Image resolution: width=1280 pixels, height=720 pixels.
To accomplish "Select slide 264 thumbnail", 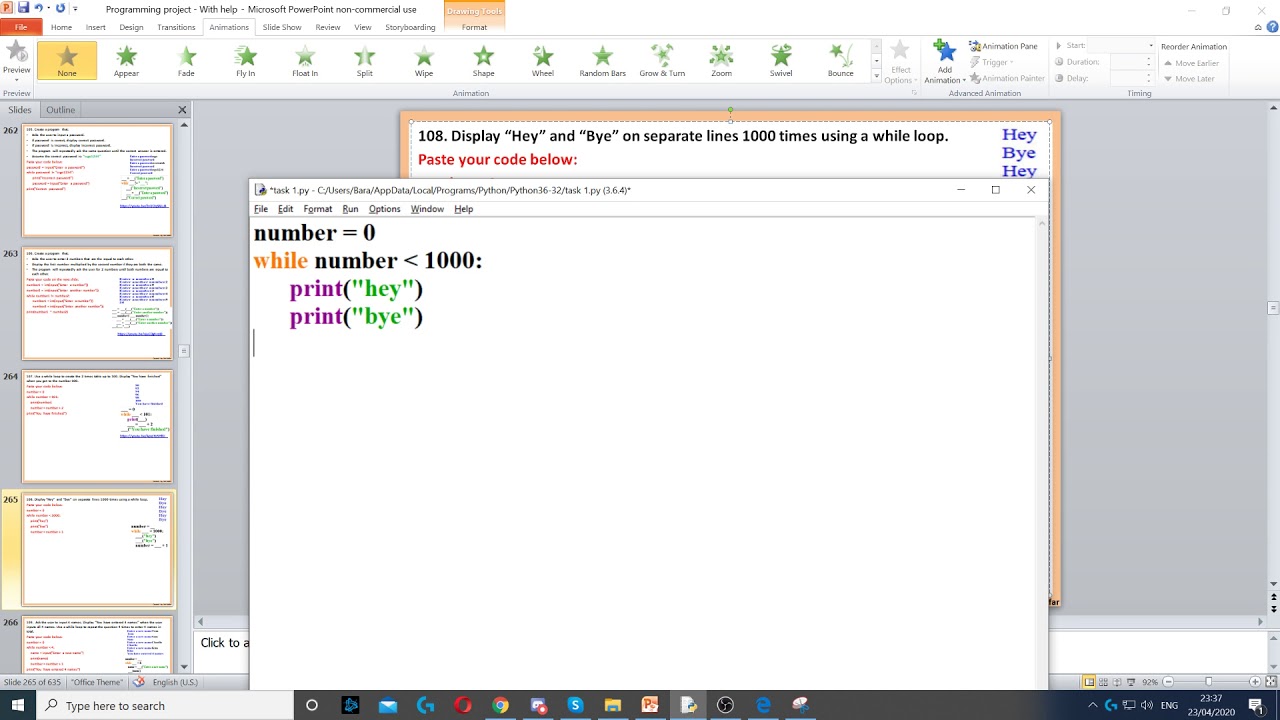I will coord(97,427).
